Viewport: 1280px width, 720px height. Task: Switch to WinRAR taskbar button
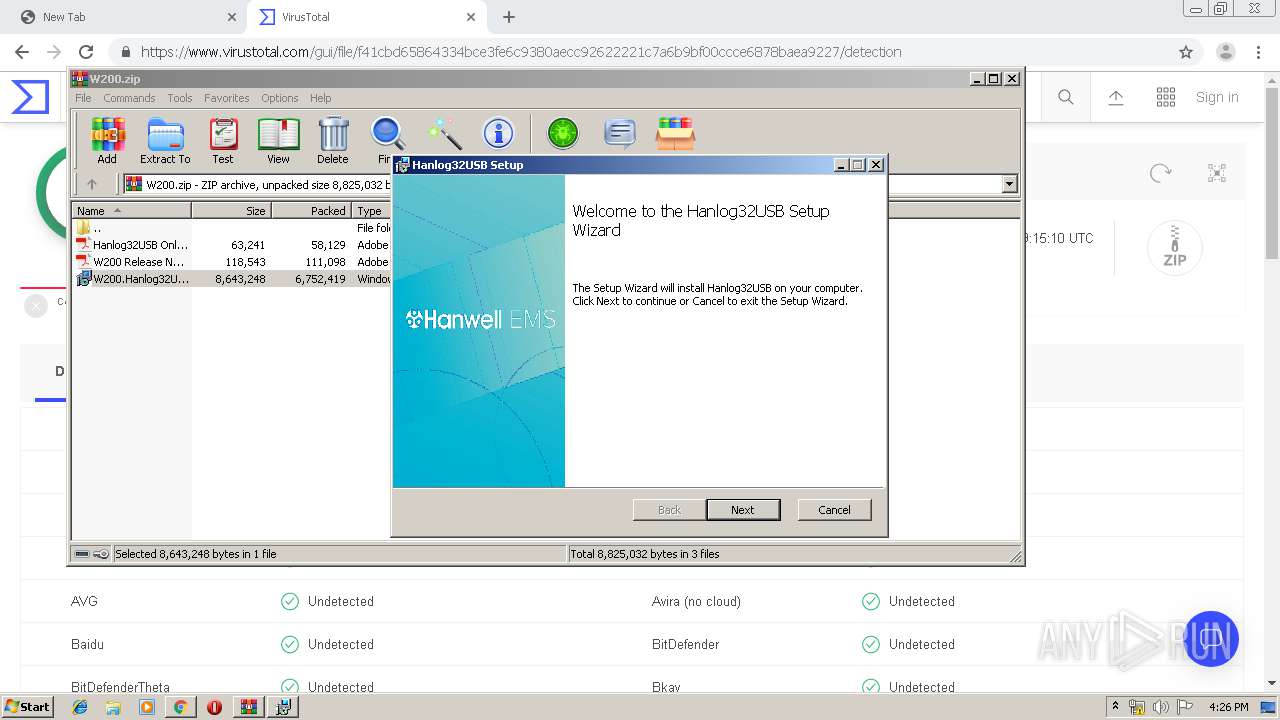249,707
